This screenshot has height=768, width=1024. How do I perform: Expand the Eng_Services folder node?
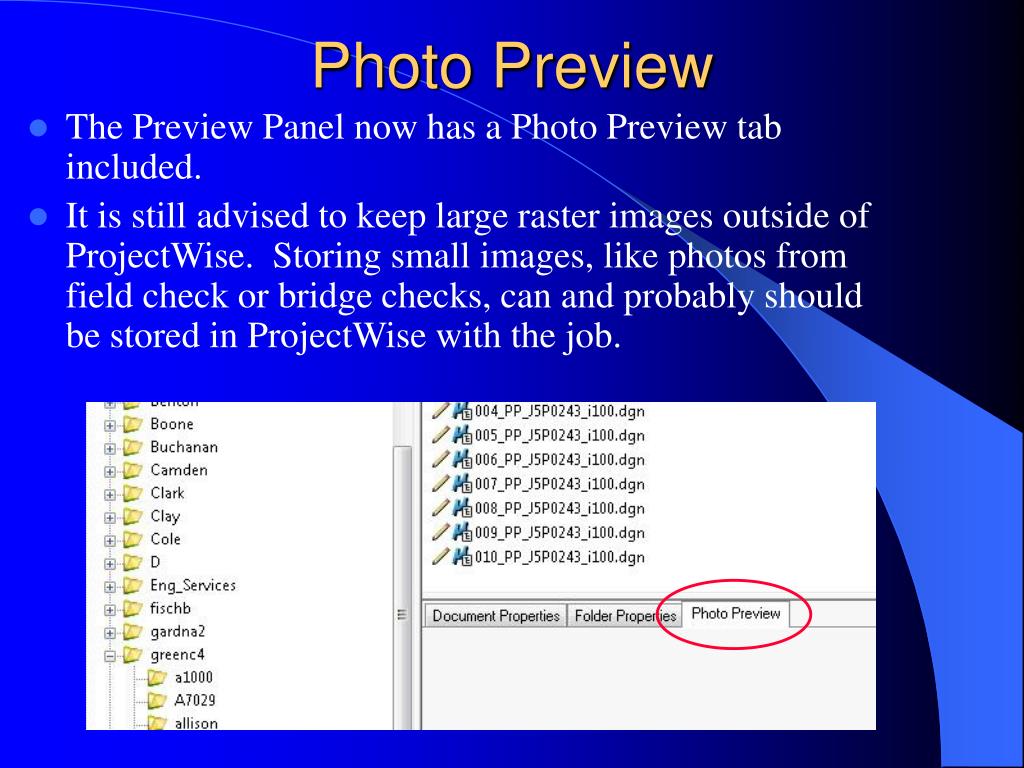coord(110,586)
